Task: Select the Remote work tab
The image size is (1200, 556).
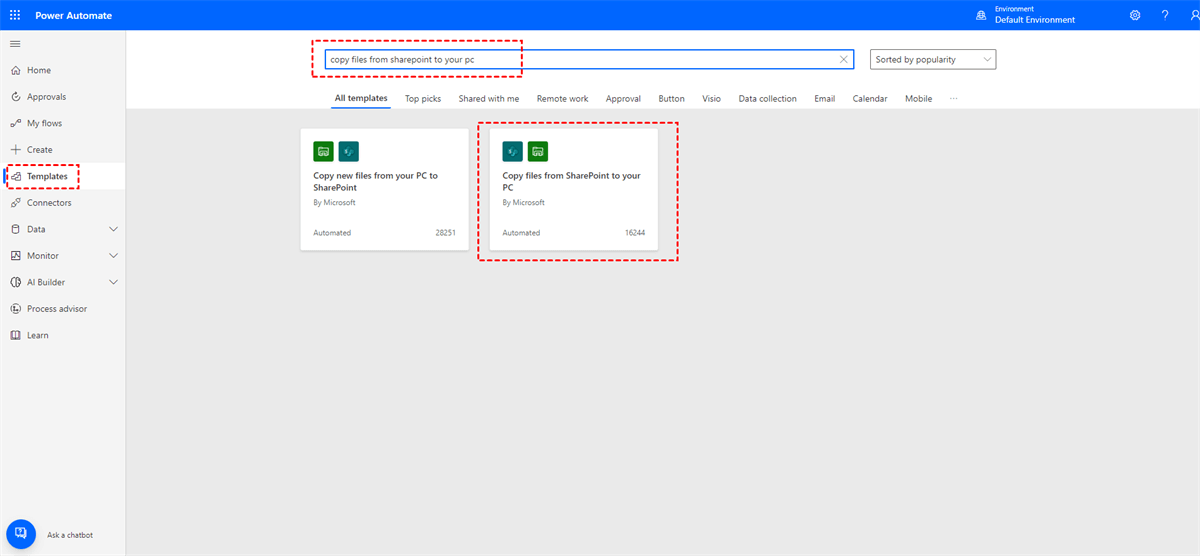Action: tap(562, 99)
